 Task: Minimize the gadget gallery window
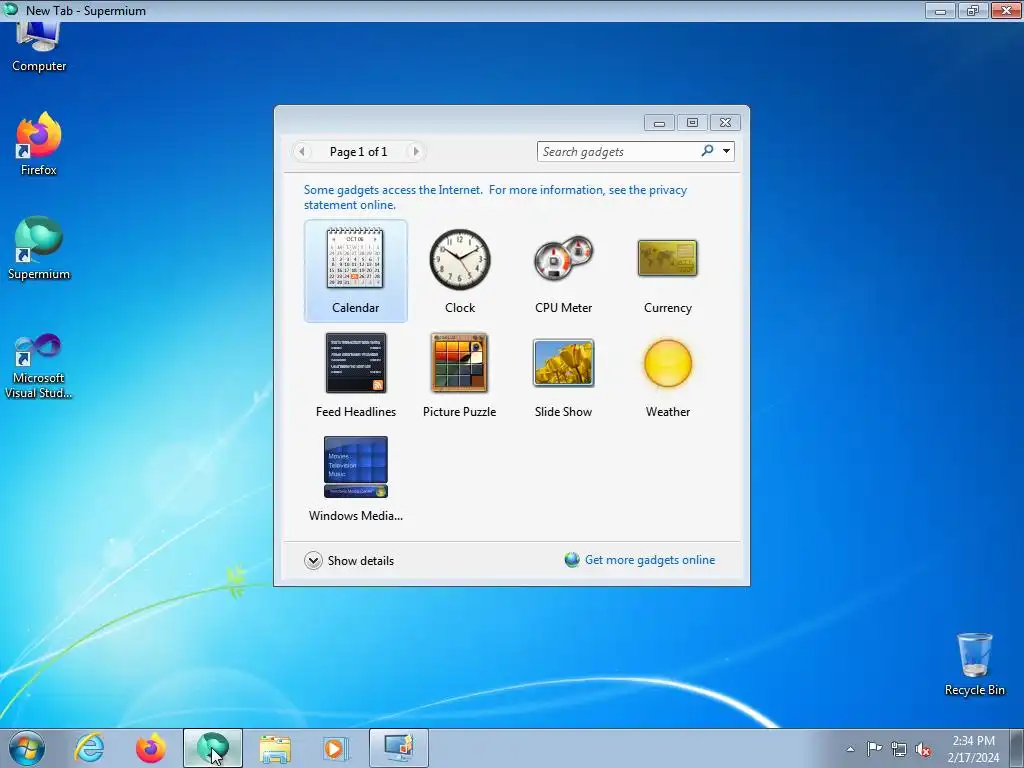point(660,122)
